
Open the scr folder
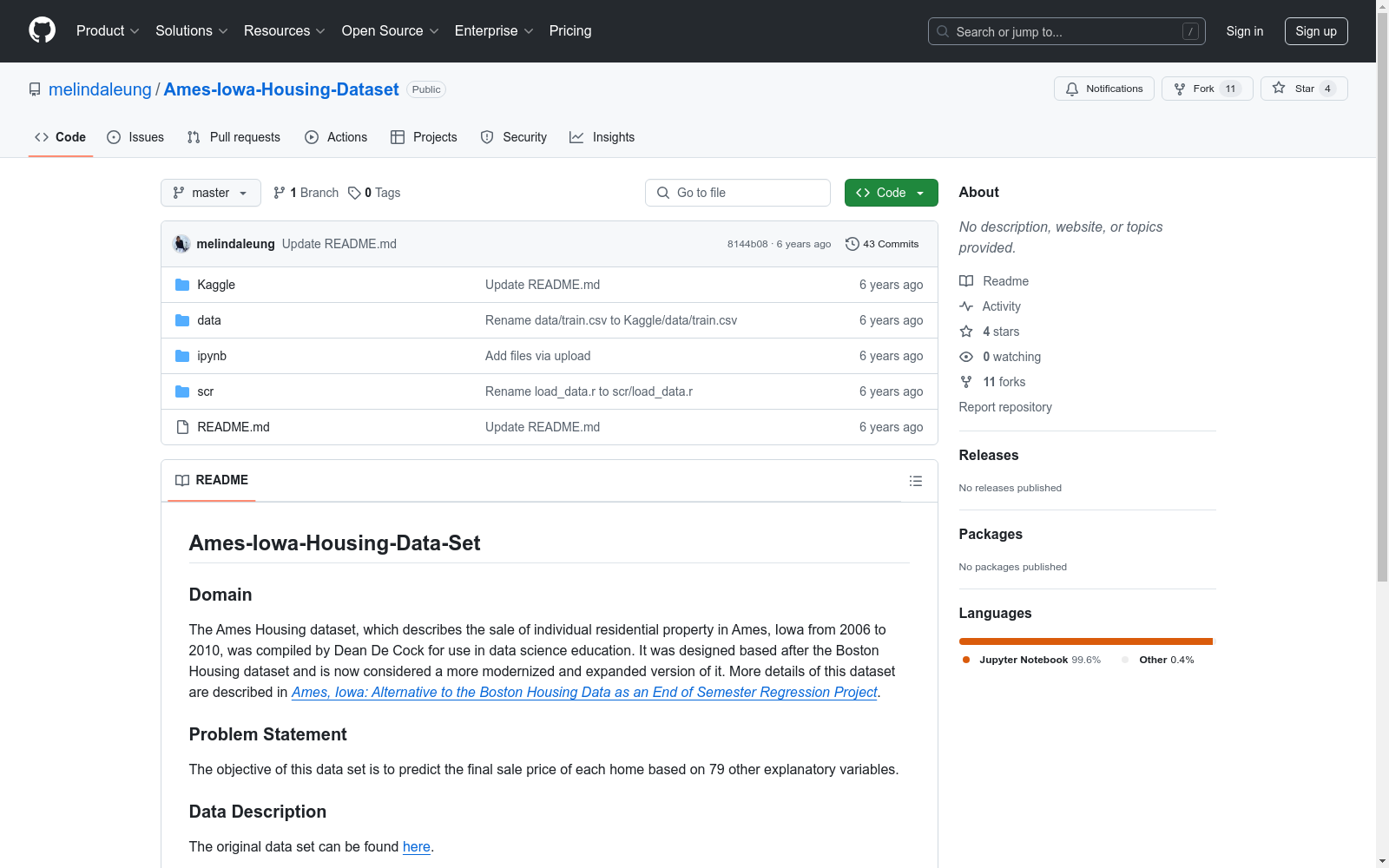click(206, 391)
